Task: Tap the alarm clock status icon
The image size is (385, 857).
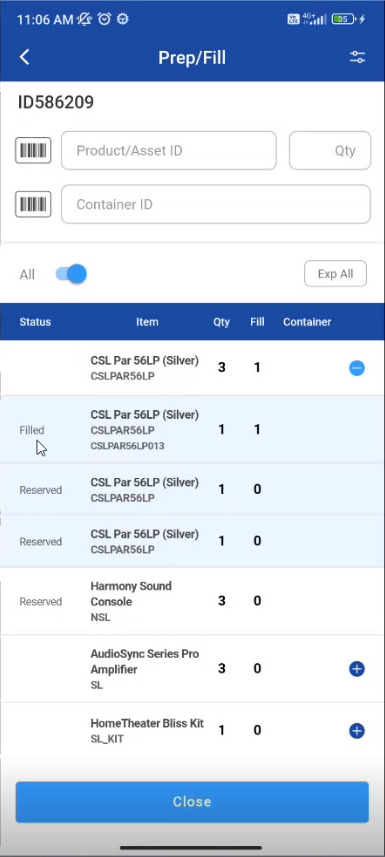Action: click(104, 19)
